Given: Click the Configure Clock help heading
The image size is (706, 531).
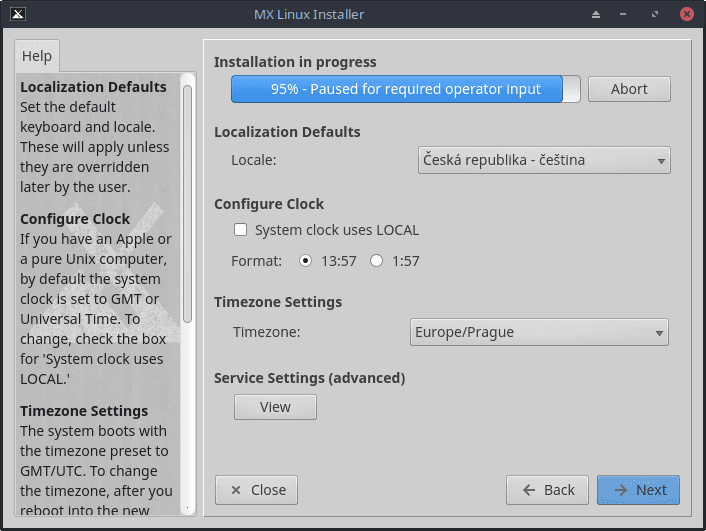Looking at the screenshot, I should pos(75,219).
